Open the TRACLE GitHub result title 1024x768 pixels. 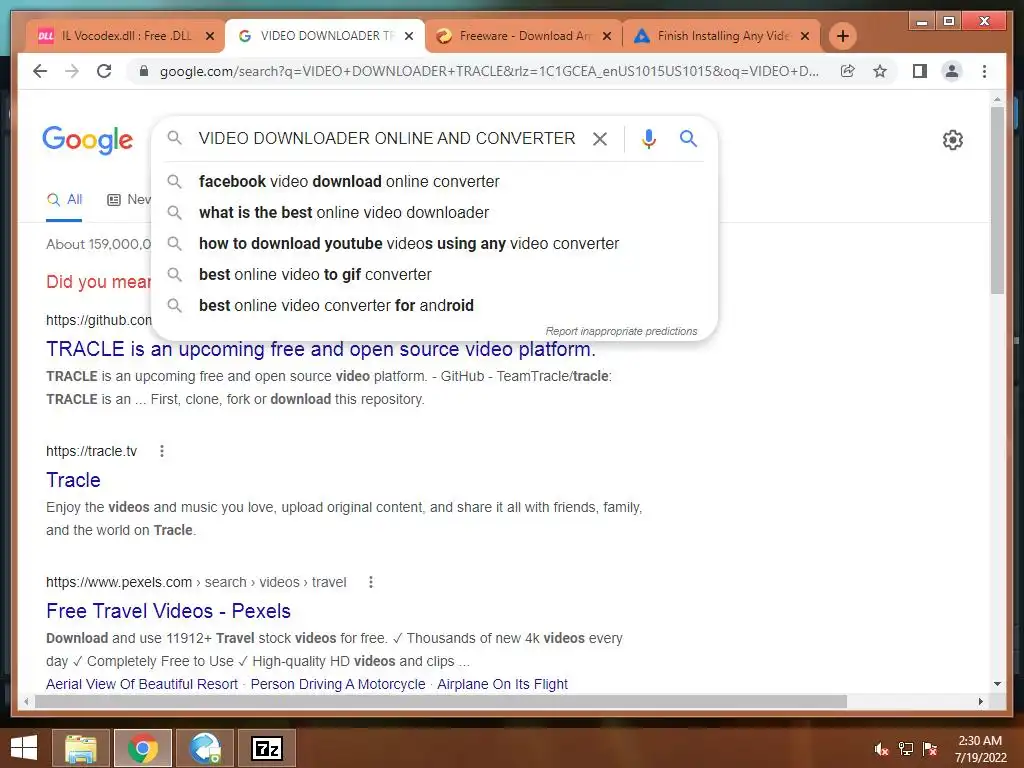coord(321,349)
